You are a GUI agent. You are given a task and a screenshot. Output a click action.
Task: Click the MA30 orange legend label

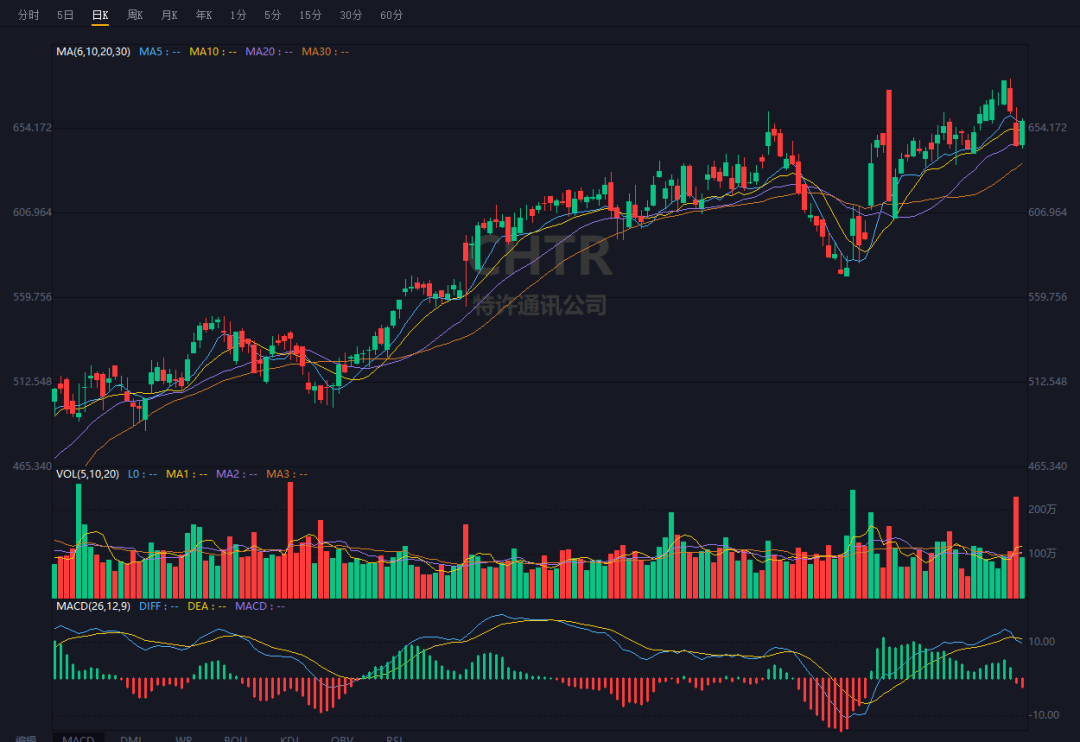(x=325, y=51)
